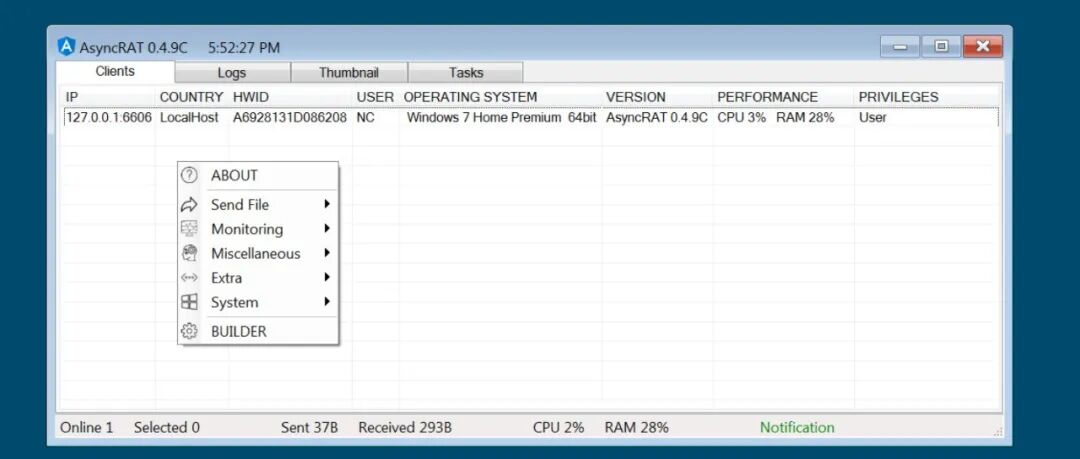Click Windows 7 Home Premium 64bit cell

tap(501, 118)
